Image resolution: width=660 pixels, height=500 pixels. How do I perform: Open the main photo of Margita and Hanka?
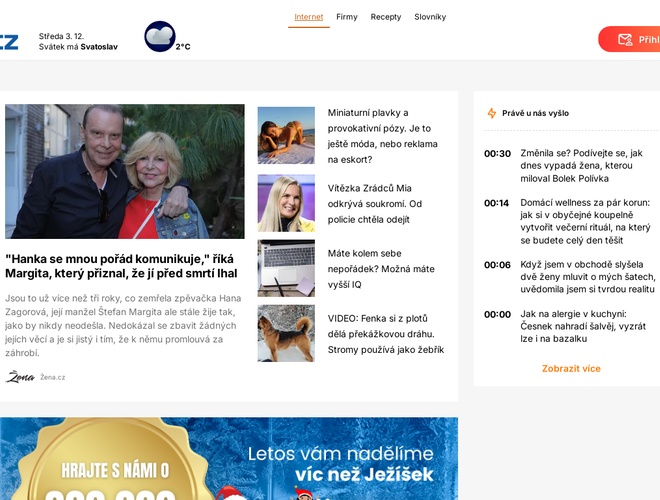click(125, 171)
